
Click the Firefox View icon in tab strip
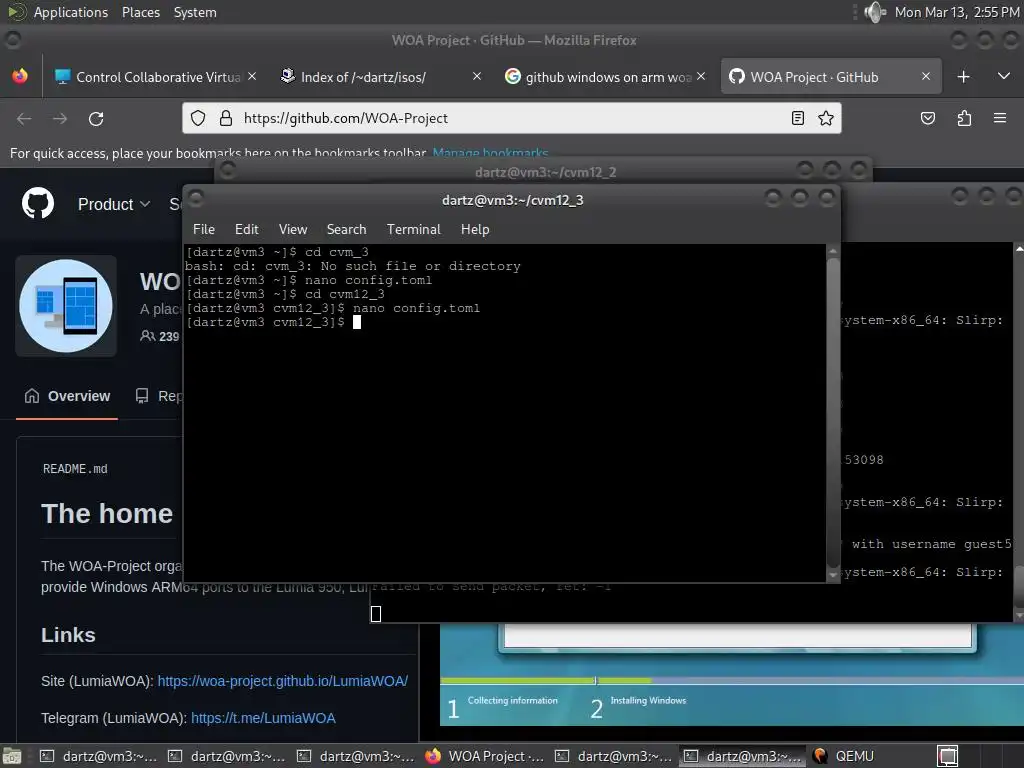[20, 76]
